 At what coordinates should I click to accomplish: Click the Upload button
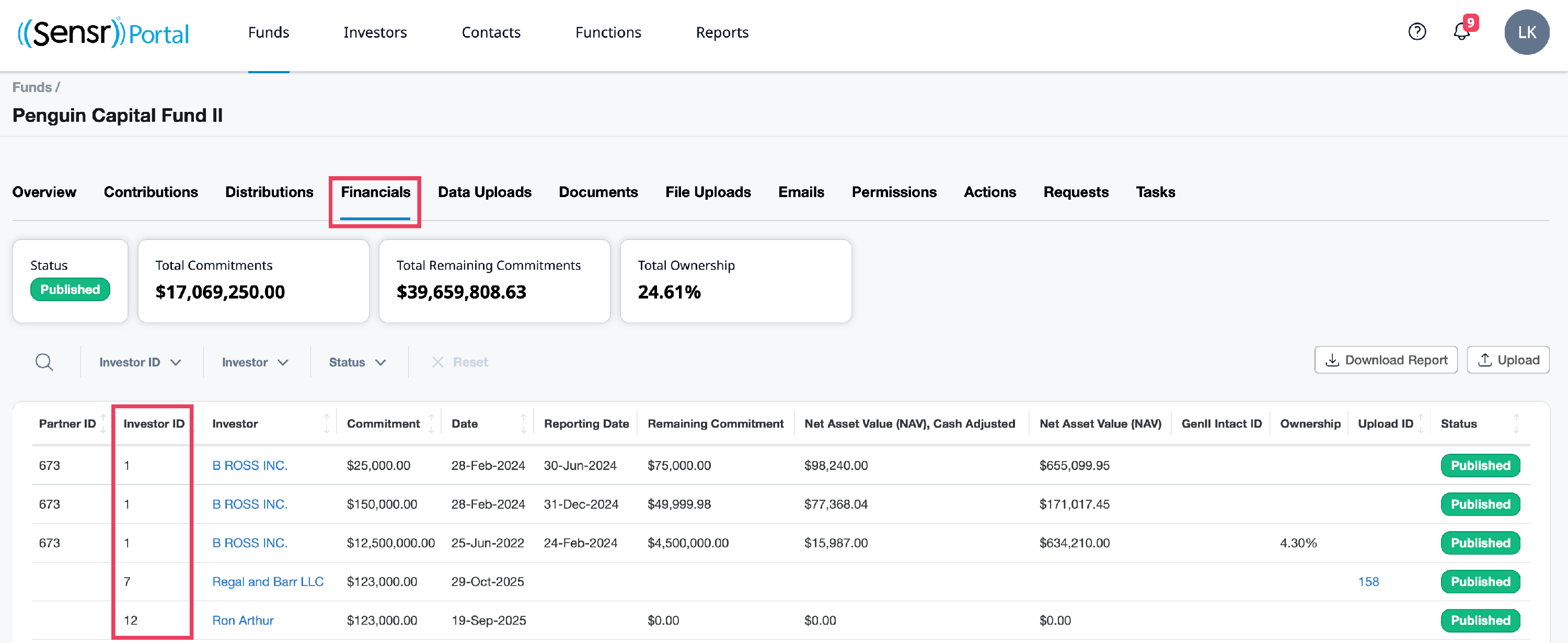pyautogui.click(x=1508, y=360)
